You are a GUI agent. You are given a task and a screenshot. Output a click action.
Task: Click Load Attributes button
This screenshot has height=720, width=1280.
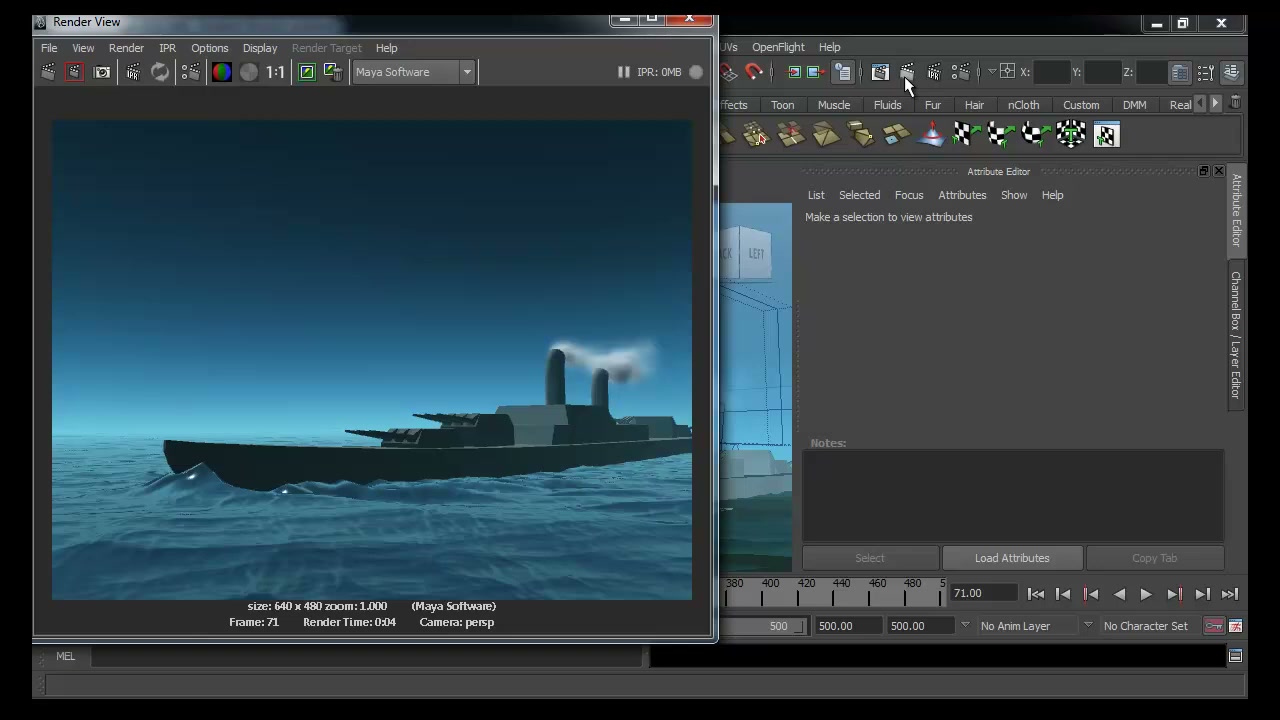pos(1012,558)
